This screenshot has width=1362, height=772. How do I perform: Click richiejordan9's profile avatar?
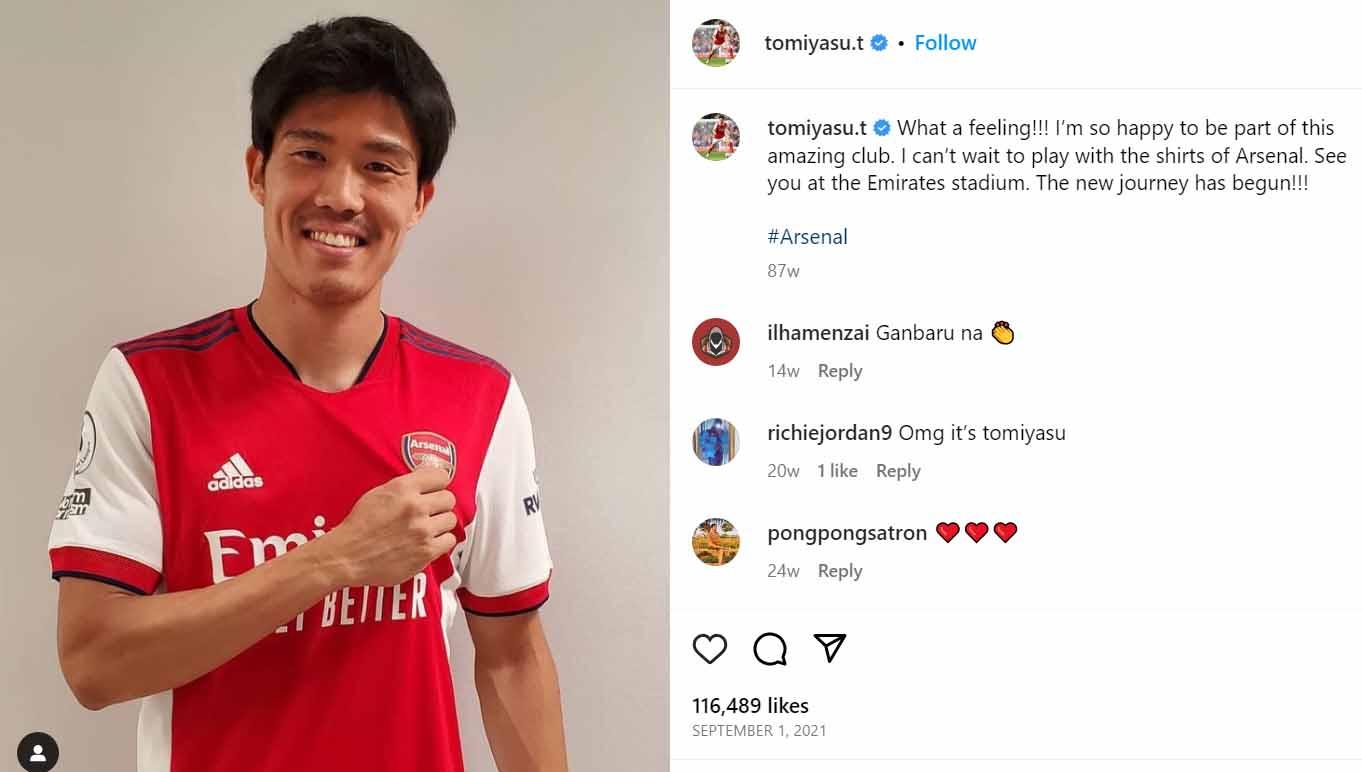click(x=716, y=441)
